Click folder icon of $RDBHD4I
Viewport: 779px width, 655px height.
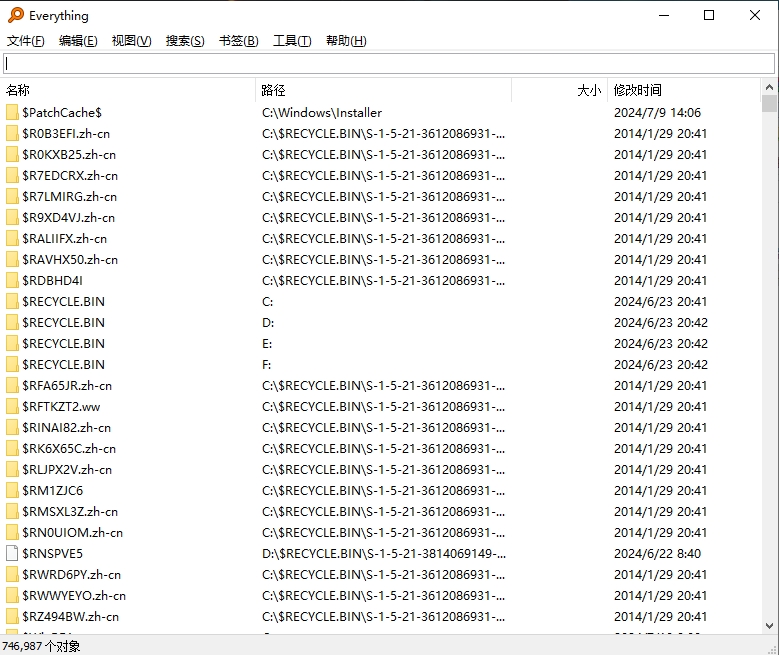(x=12, y=280)
